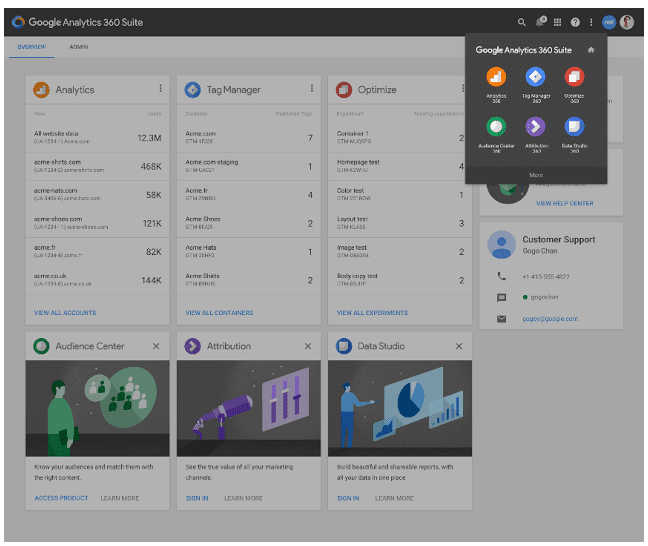The image size is (648, 546).
Task: Open Tag Manager 360 from the app popup
Action: point(535,78)
